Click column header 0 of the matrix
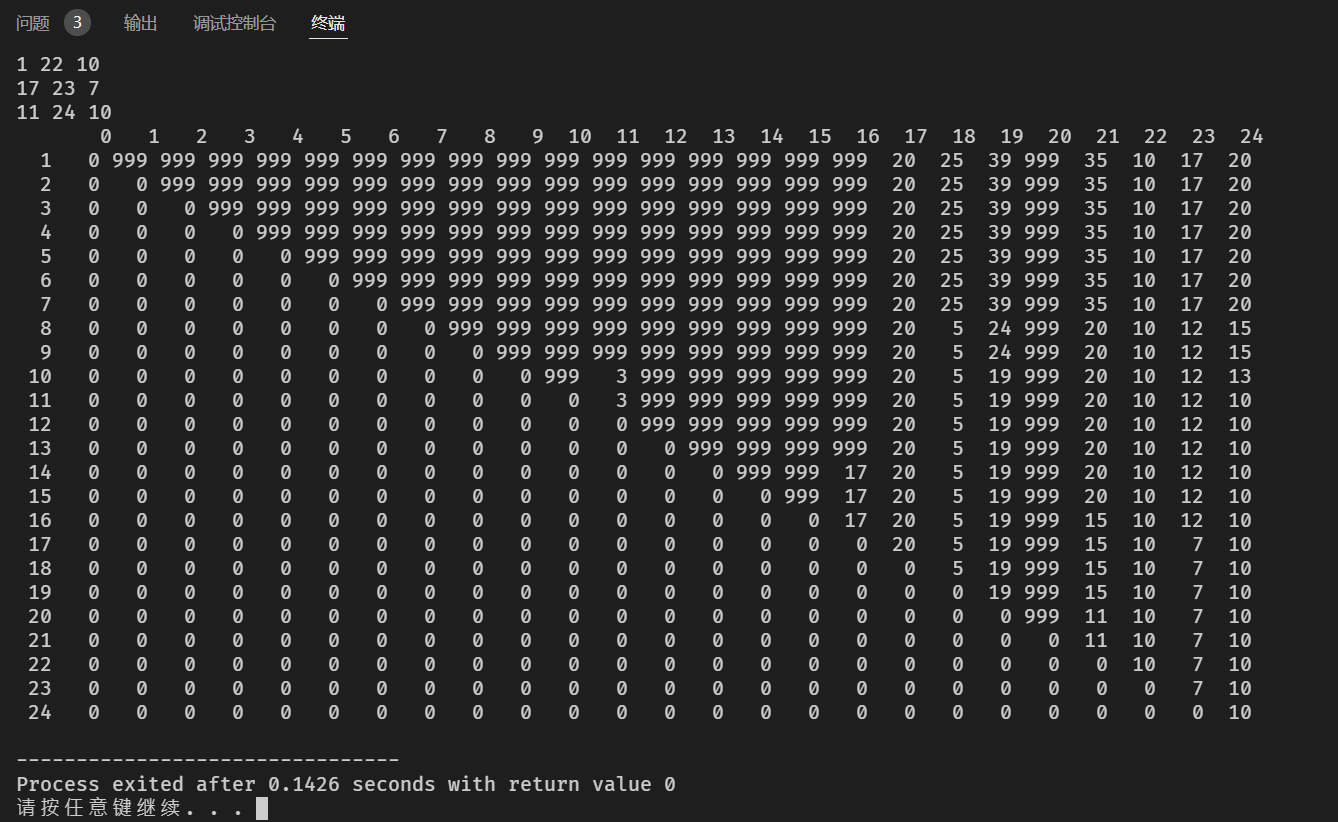 coord(106,137)
